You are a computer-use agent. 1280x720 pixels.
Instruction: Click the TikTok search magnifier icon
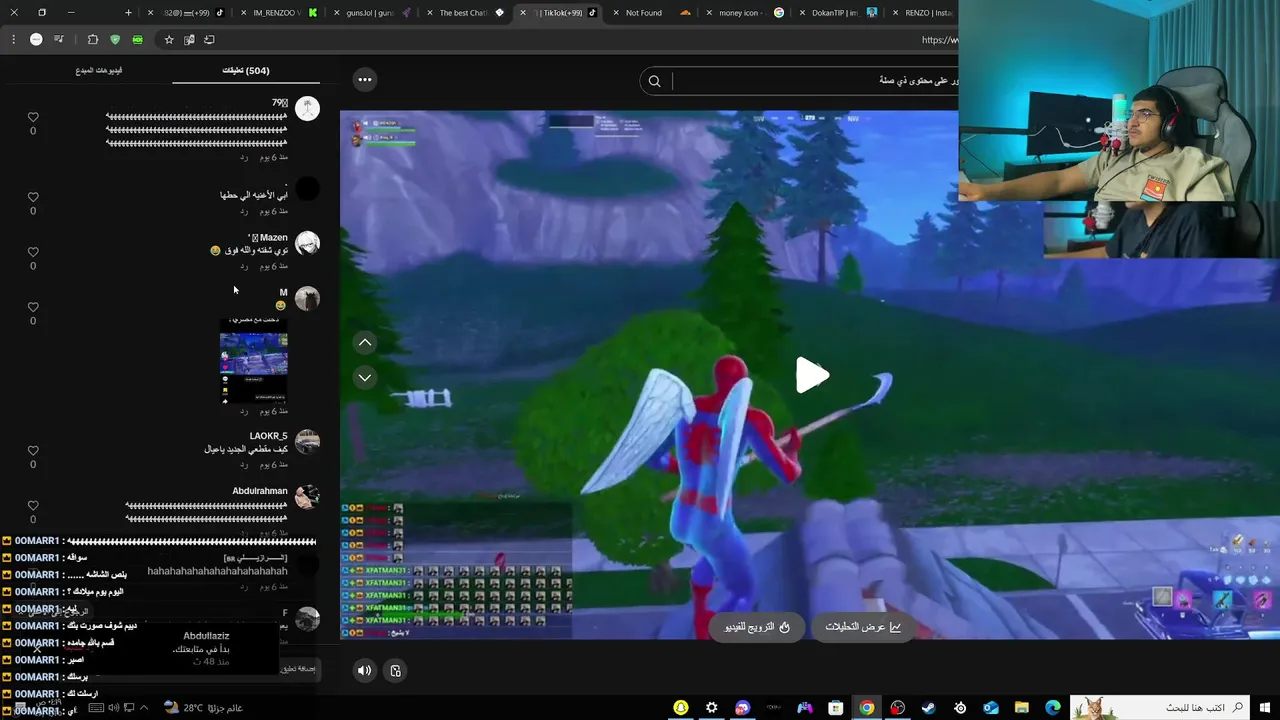click(655, 81)
